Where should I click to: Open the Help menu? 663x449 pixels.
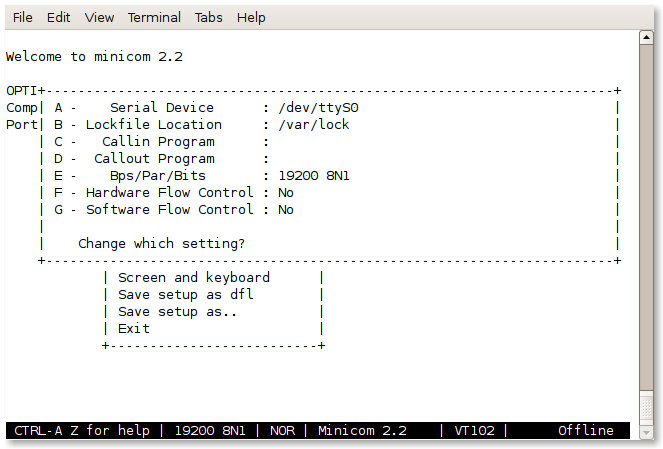click(x=251, y=17)
